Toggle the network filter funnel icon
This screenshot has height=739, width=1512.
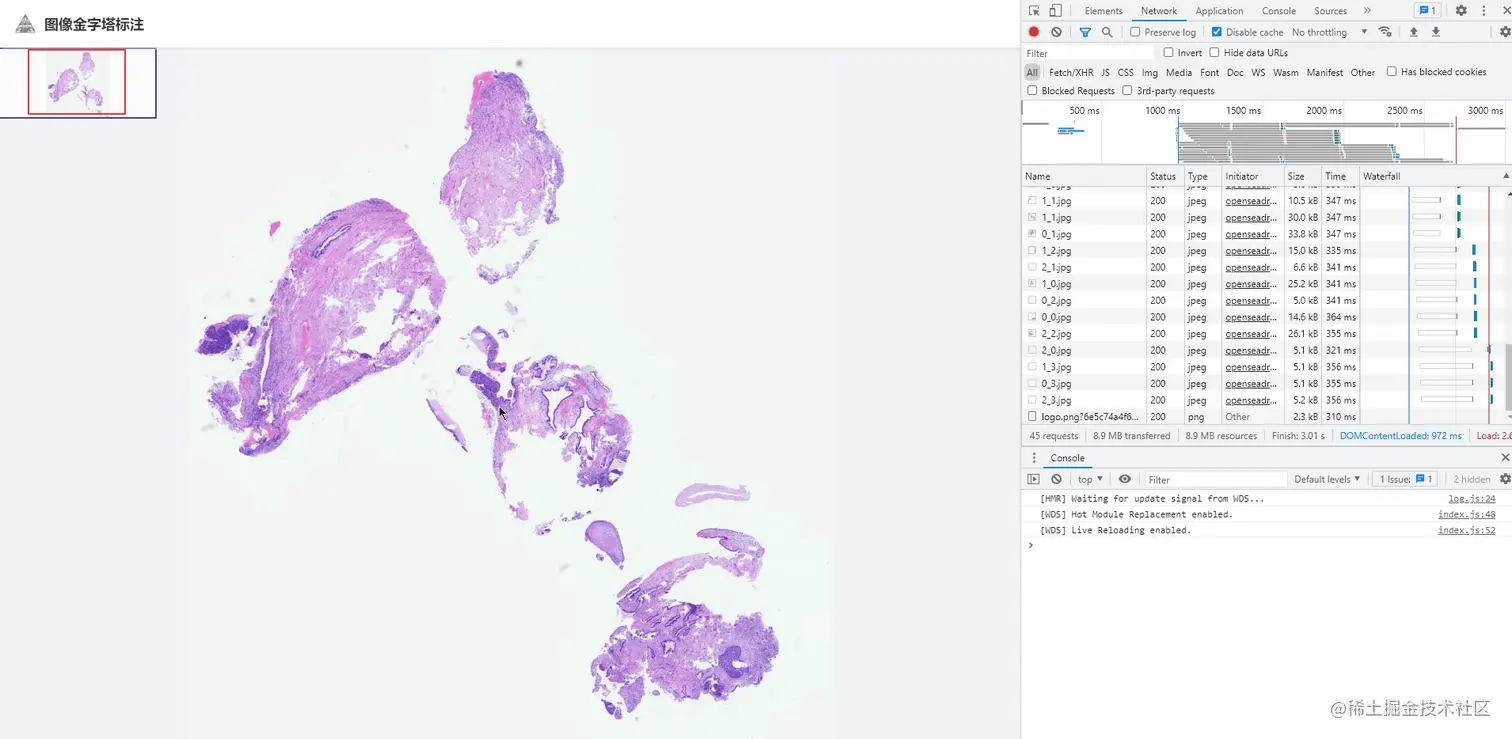[1085, 32]
